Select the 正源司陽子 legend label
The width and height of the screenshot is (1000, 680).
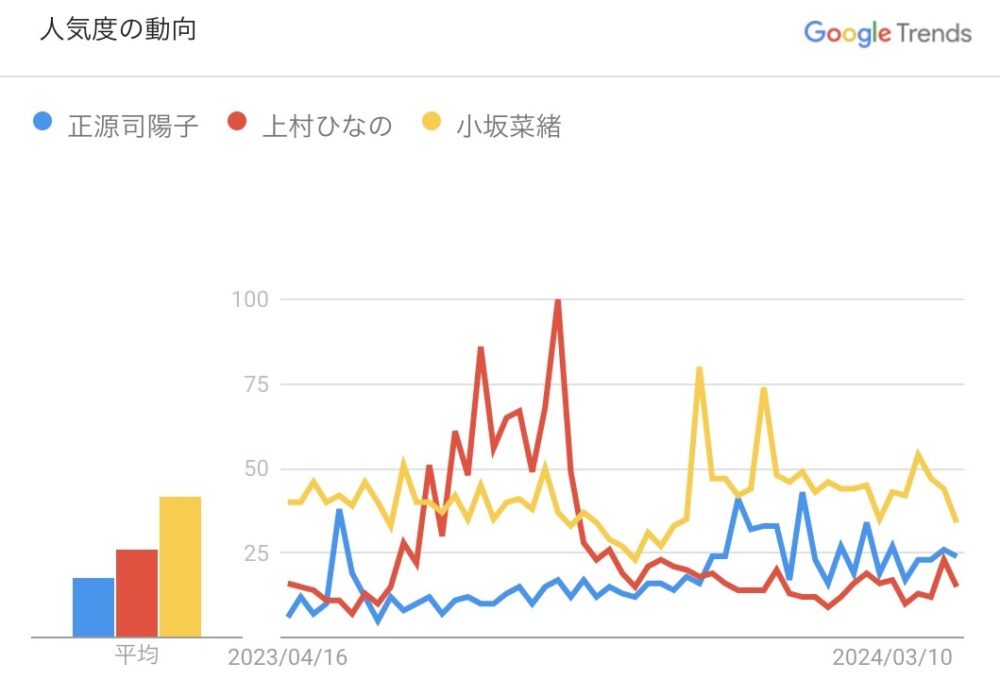tap(133, 125)
